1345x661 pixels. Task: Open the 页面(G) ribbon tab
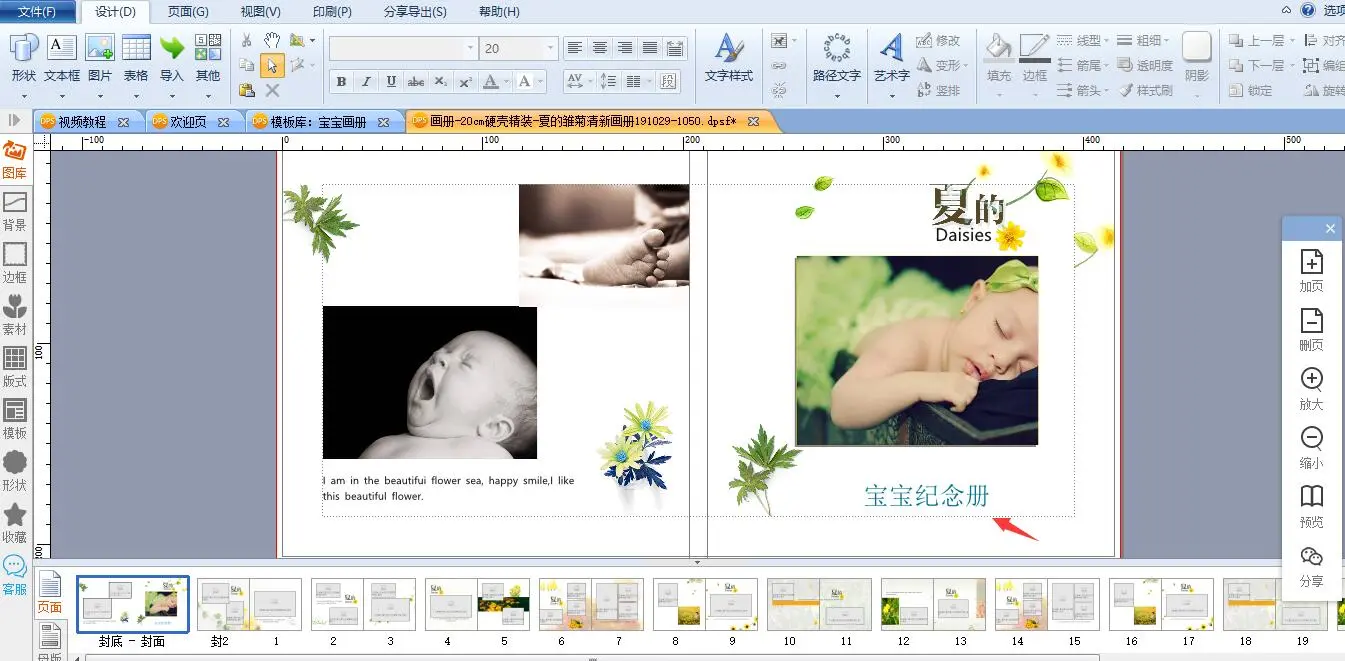click(188, 12)
